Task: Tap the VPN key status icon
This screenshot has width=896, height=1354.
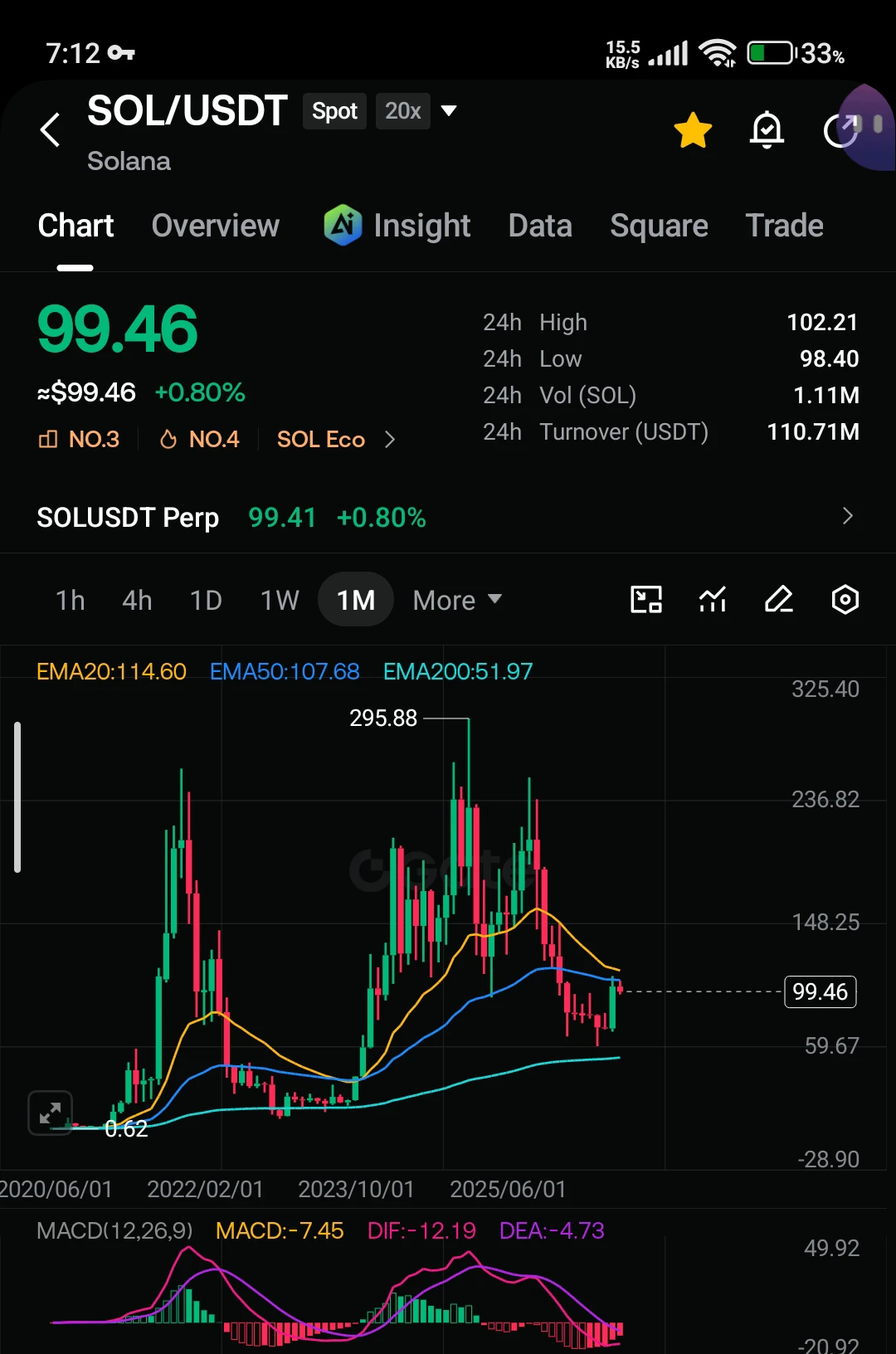Action: (121, 53)
